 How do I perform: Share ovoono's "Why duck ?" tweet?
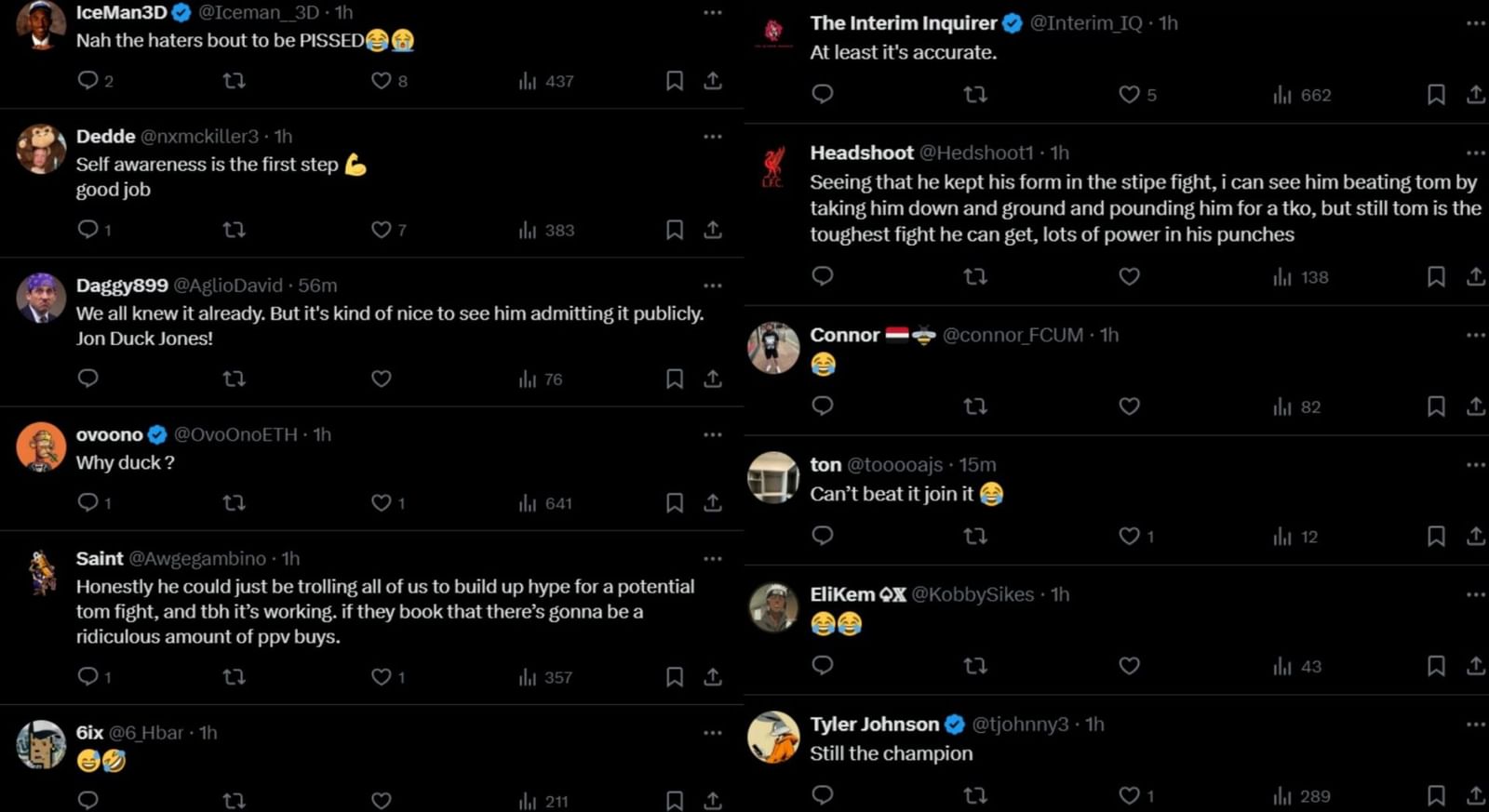point(713,502)
